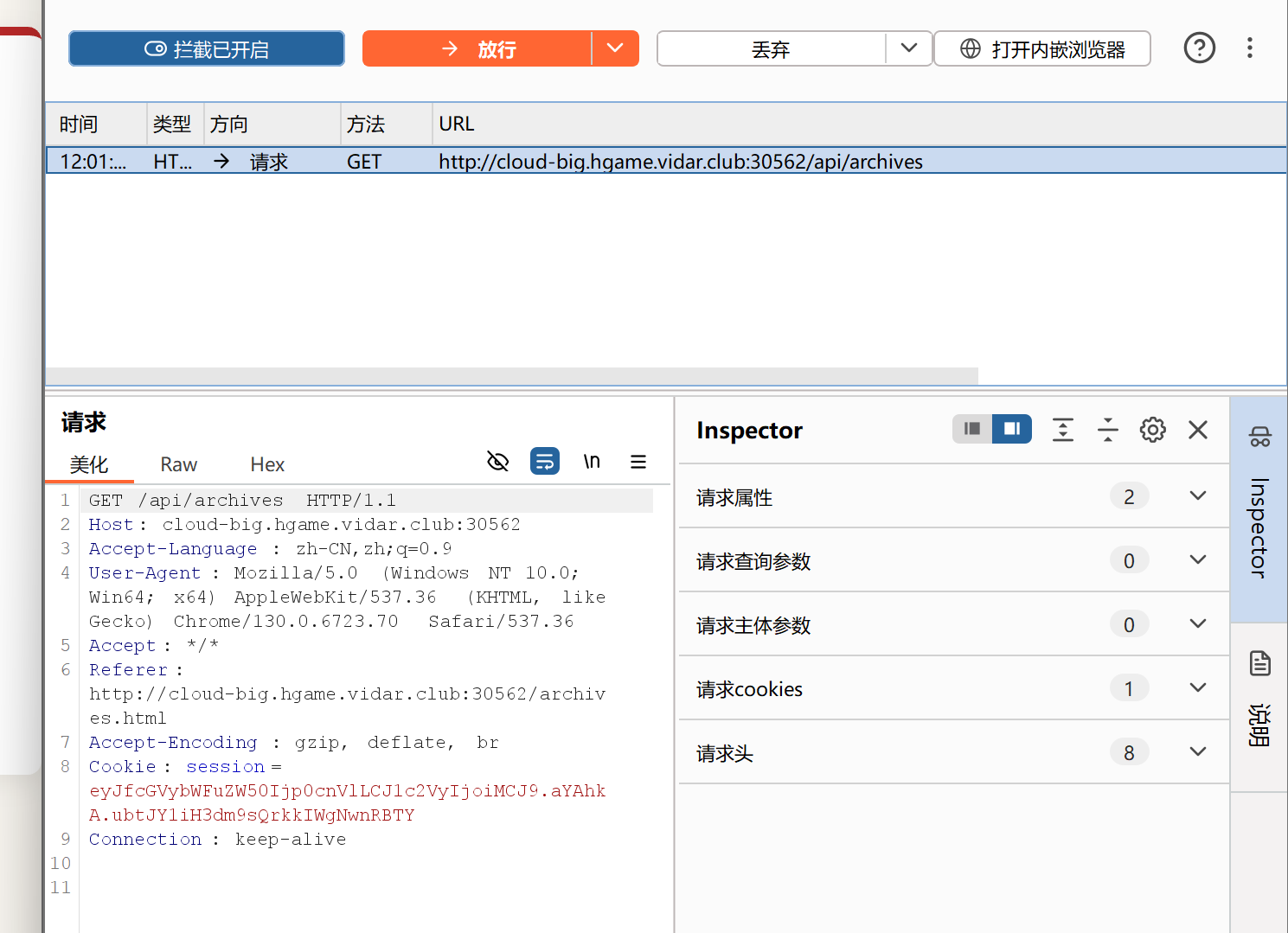Switch to the Hex tab

pyautogui.click(x=267, y=464)
